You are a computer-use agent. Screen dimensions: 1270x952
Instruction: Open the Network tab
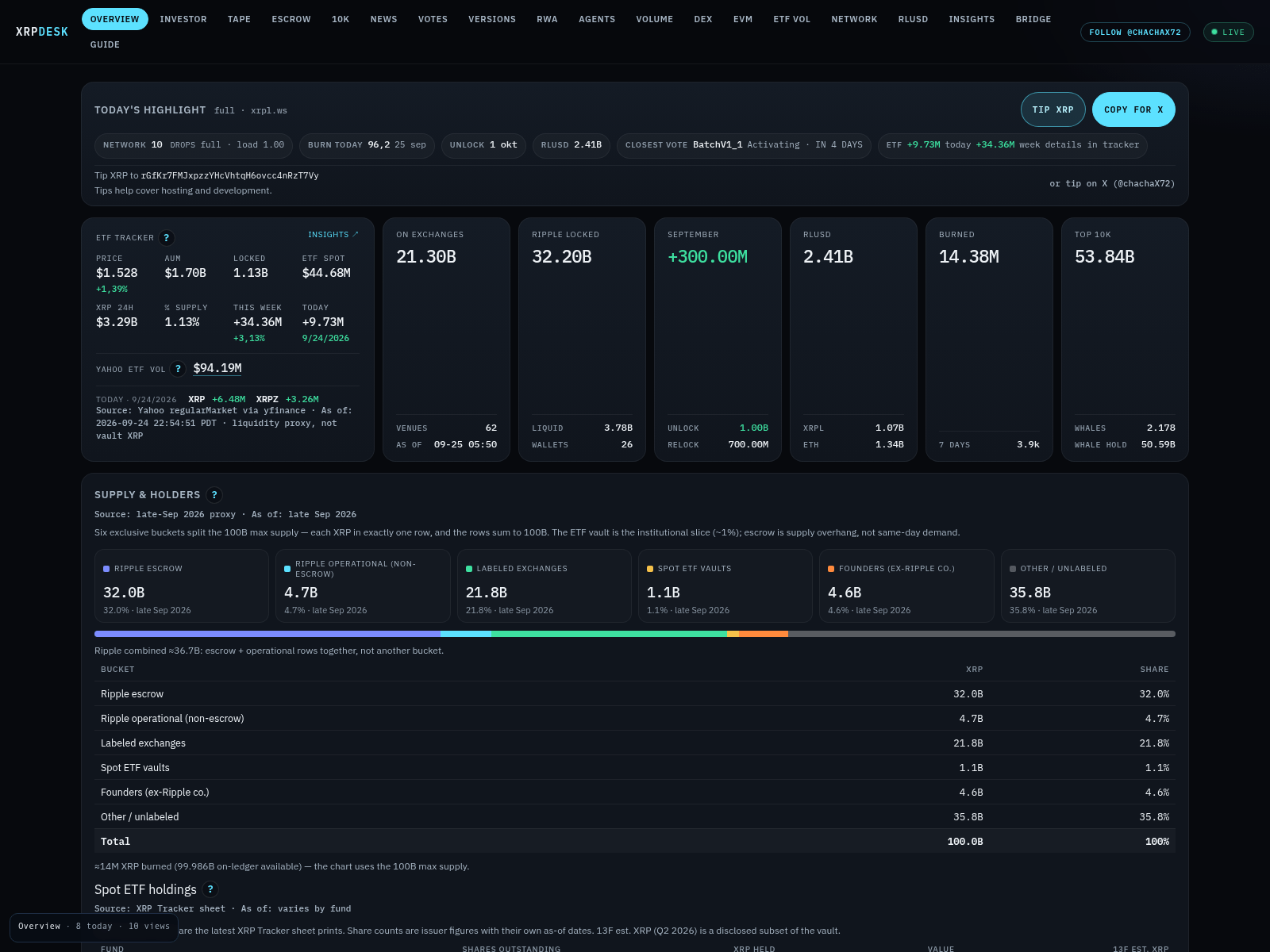coord(855,19)
